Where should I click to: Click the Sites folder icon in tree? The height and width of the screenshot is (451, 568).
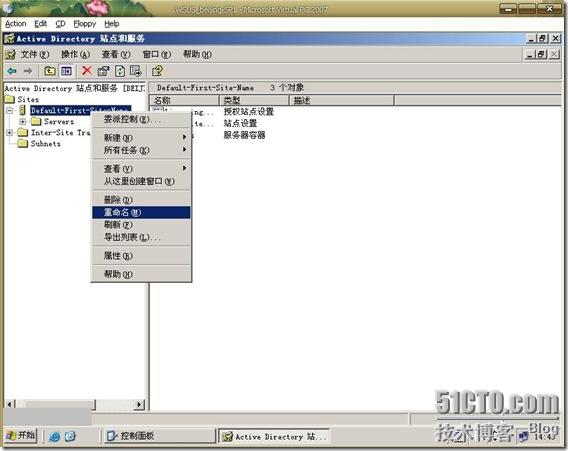pyautogui.click(x=9, y=99)
